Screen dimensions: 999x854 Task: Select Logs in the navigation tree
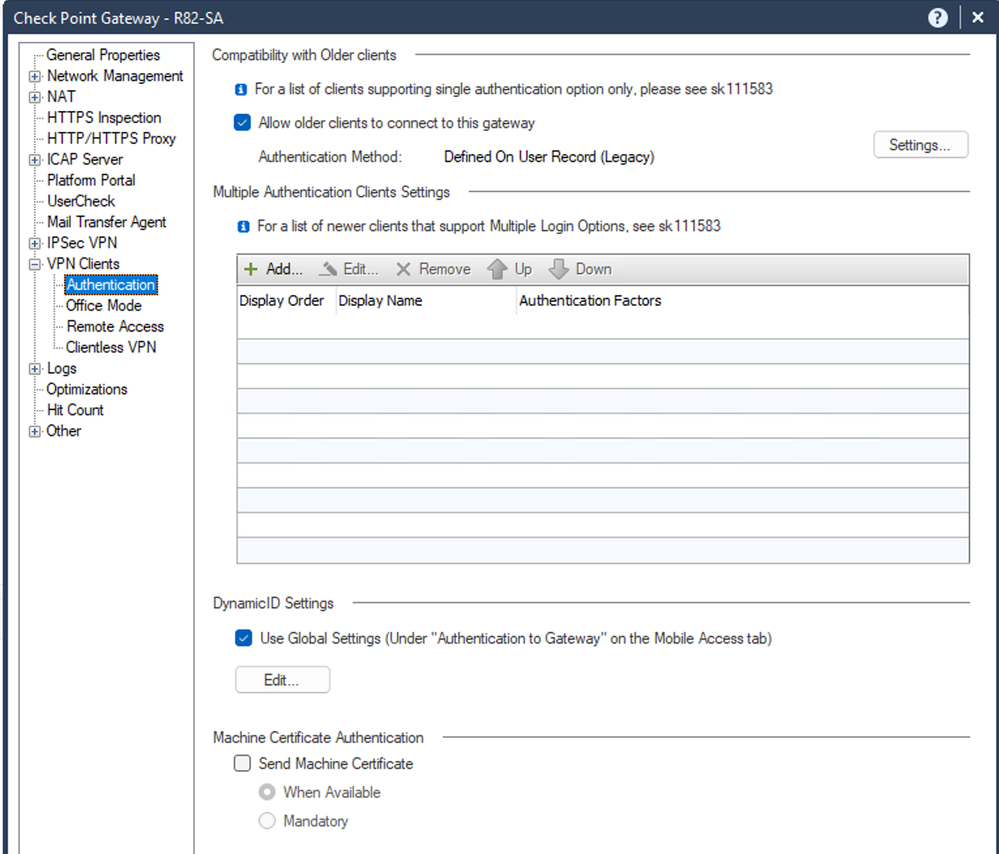click(62, 368)
